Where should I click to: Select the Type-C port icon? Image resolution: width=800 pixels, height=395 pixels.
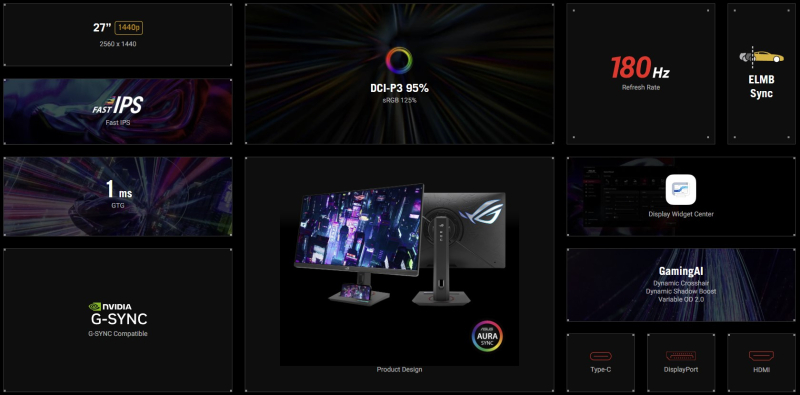coord(601,356)
